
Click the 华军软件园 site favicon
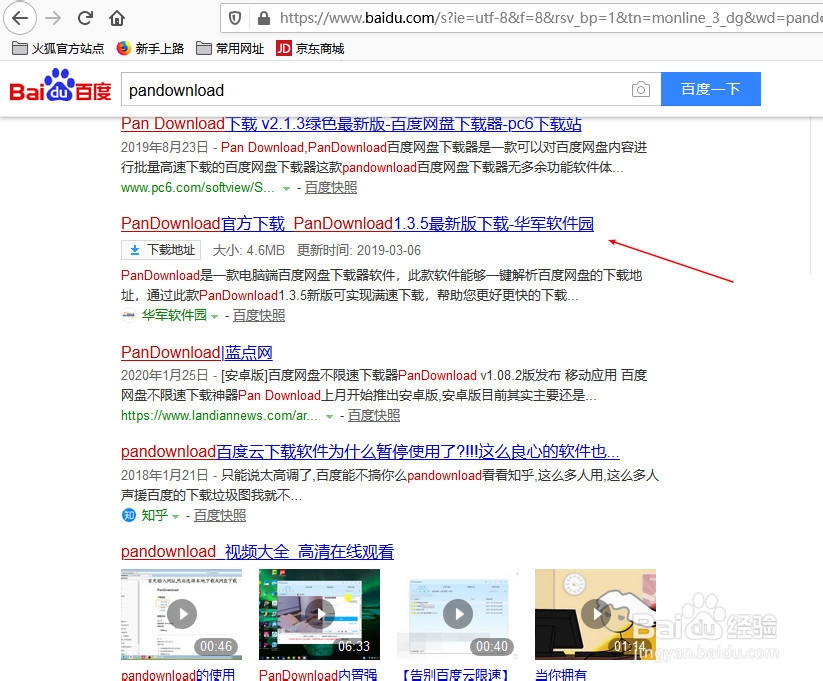[x=129, y=315]
